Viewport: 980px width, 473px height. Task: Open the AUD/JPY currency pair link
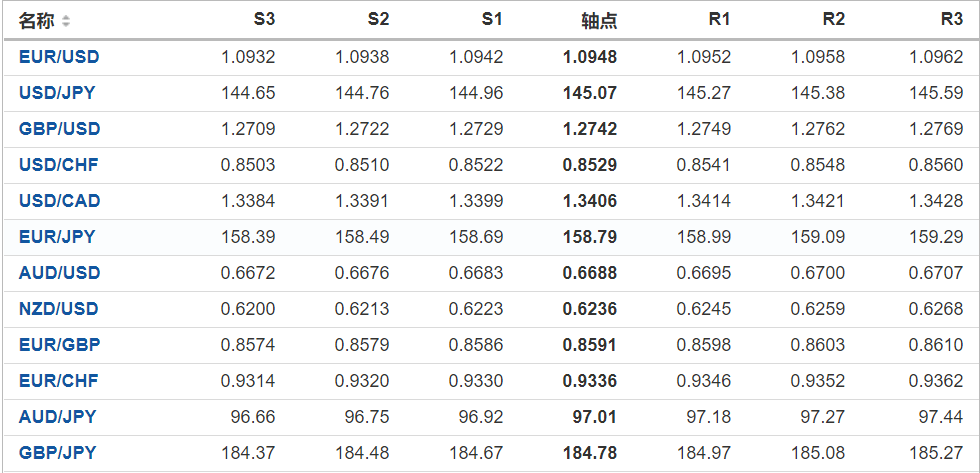pos(57,417)
